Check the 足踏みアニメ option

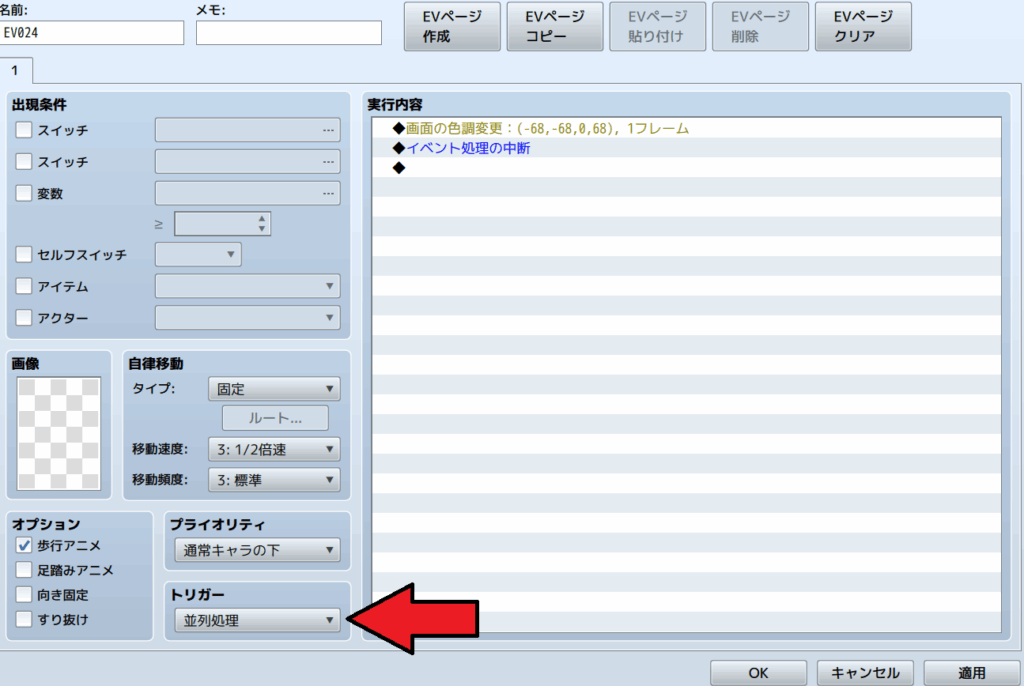click(24, 570)
